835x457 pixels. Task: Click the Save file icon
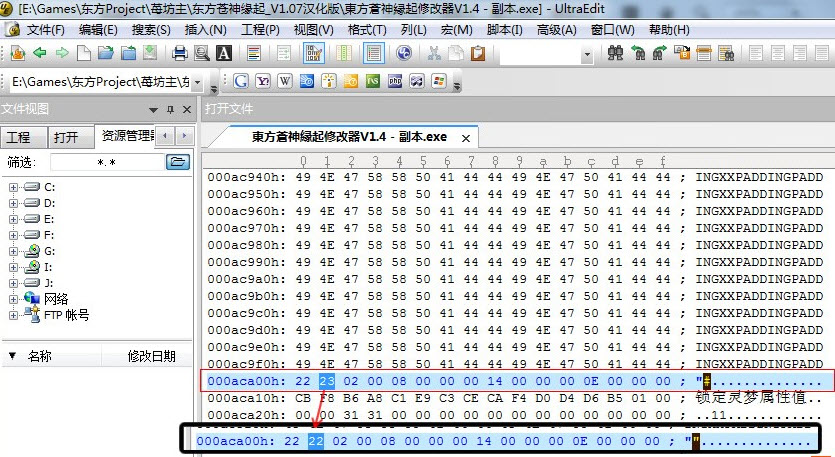[x=150, y=53]
